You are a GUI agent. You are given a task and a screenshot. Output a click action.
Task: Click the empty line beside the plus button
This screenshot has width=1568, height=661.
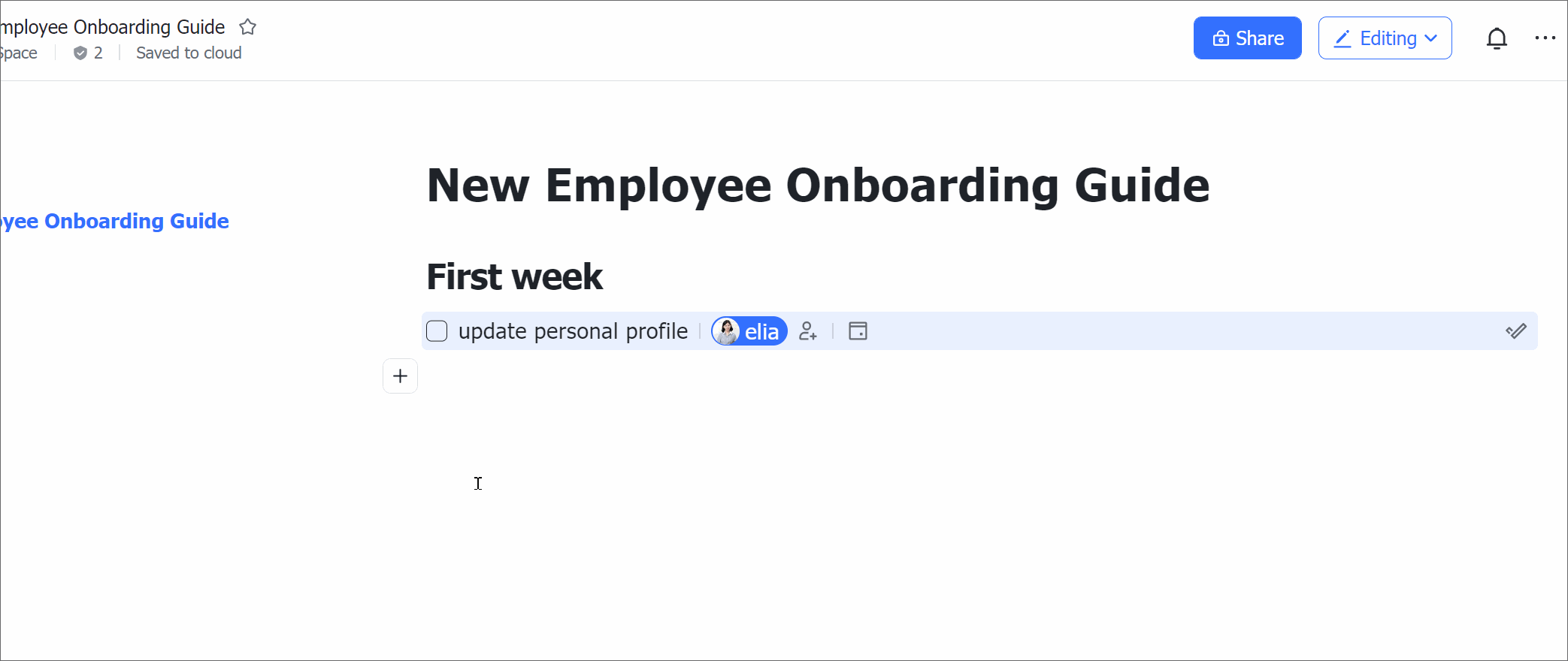click(677, 376)
